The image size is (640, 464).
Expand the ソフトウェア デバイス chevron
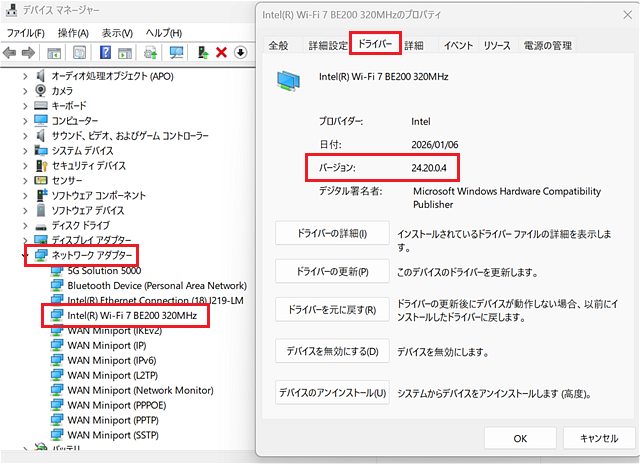pos(25,211)
